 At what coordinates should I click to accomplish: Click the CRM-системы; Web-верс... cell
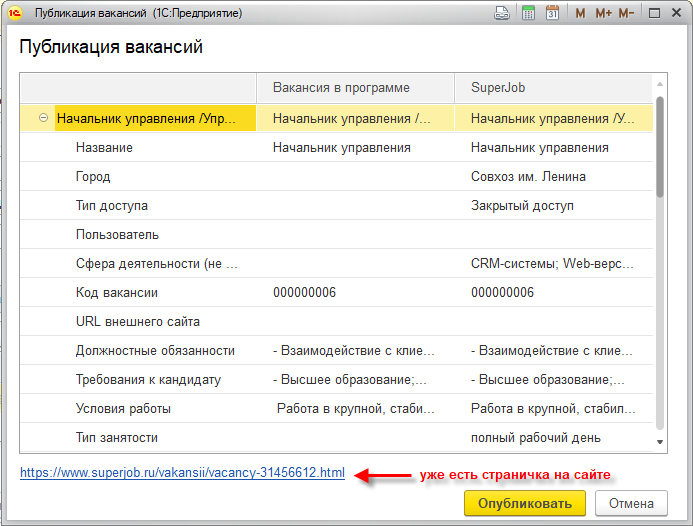pyautogui.click(x=552, y=263)
